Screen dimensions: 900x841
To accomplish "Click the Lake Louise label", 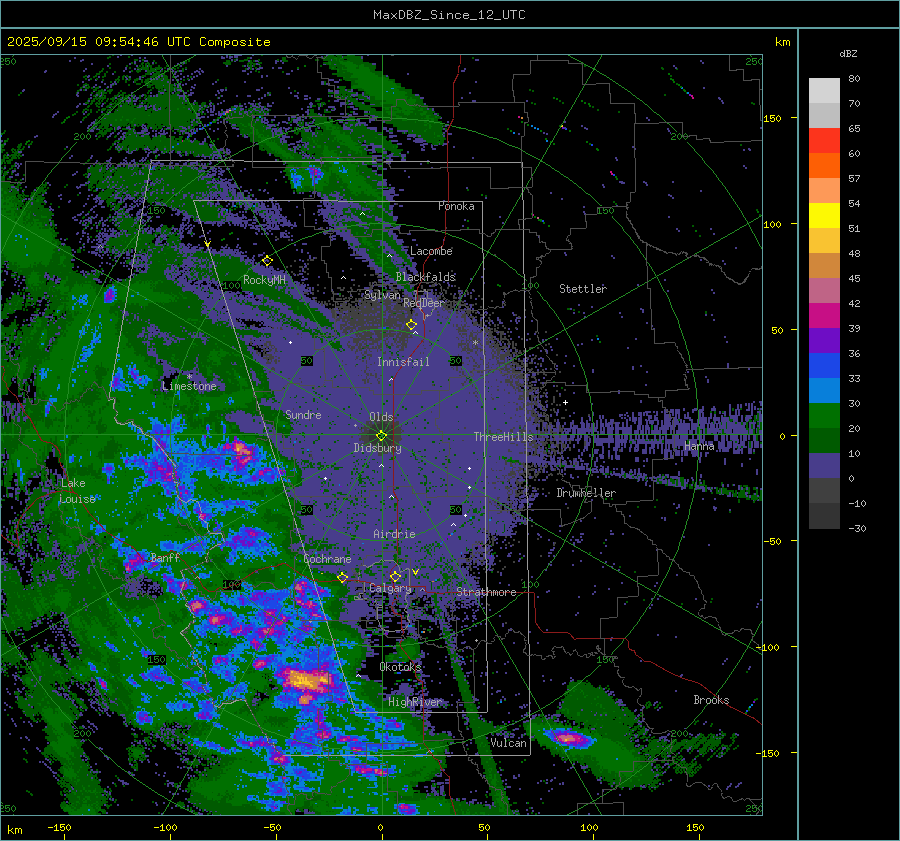I will (77, 491).
